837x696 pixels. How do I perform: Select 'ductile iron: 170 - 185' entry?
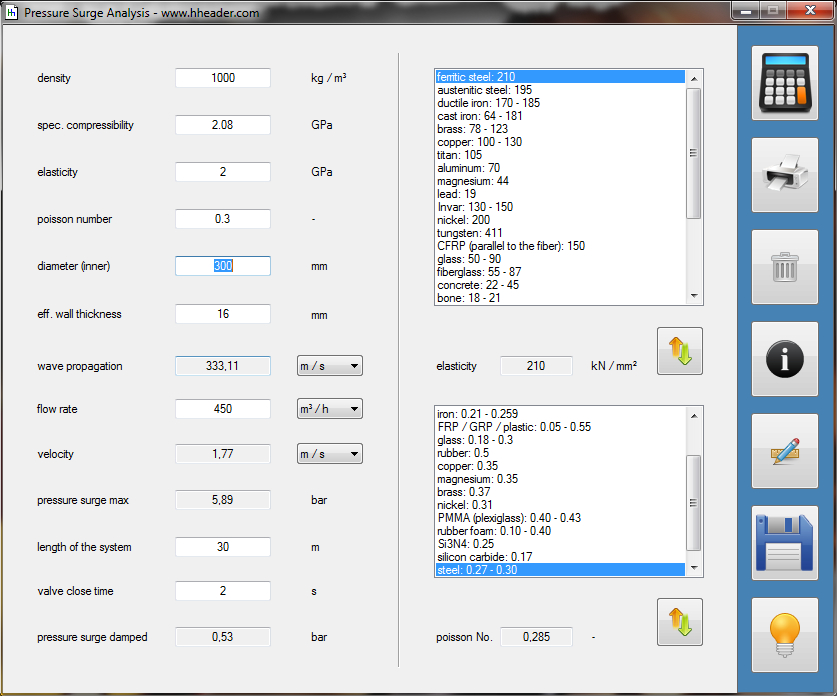pos(560,103)
